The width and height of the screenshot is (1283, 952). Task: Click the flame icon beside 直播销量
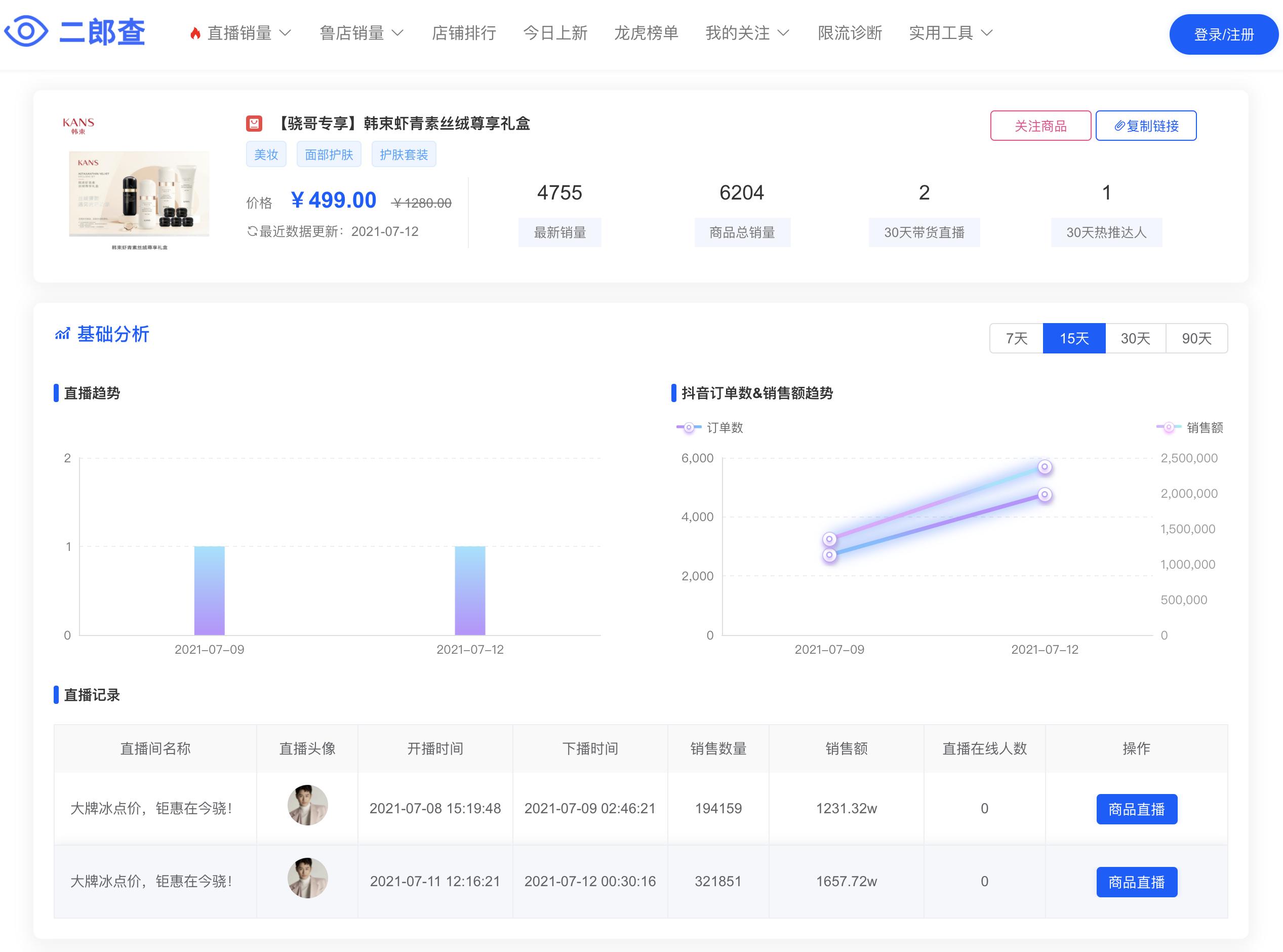[x=195, y=33]
